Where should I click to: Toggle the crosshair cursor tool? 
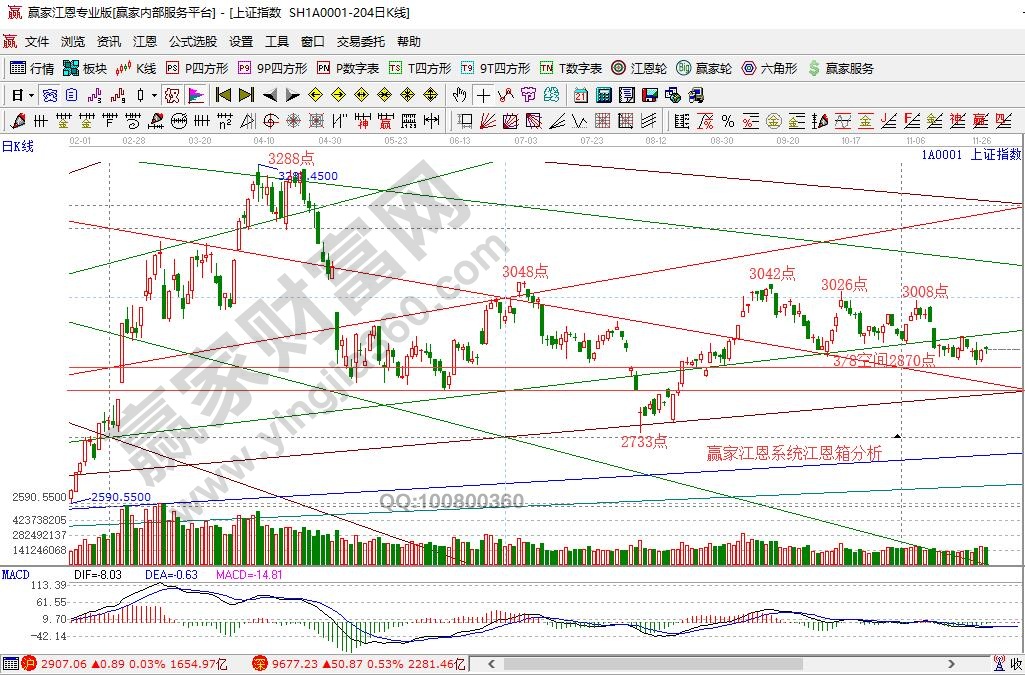(x=483, y=95)
